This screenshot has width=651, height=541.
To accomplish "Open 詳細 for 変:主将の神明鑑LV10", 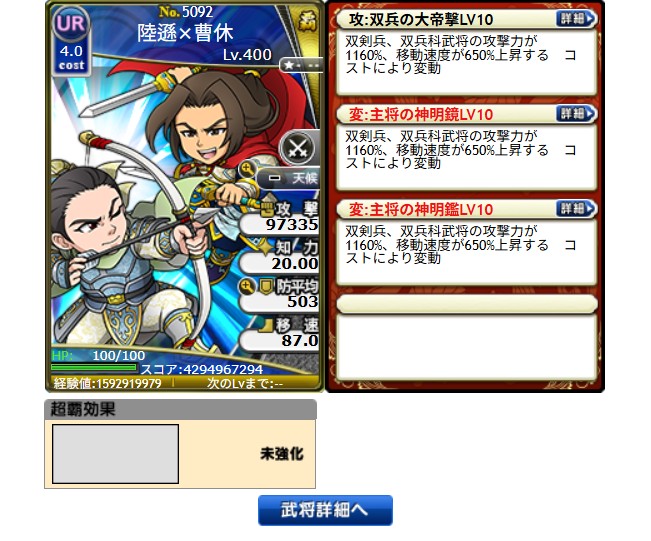I will (x=576, y=208).
